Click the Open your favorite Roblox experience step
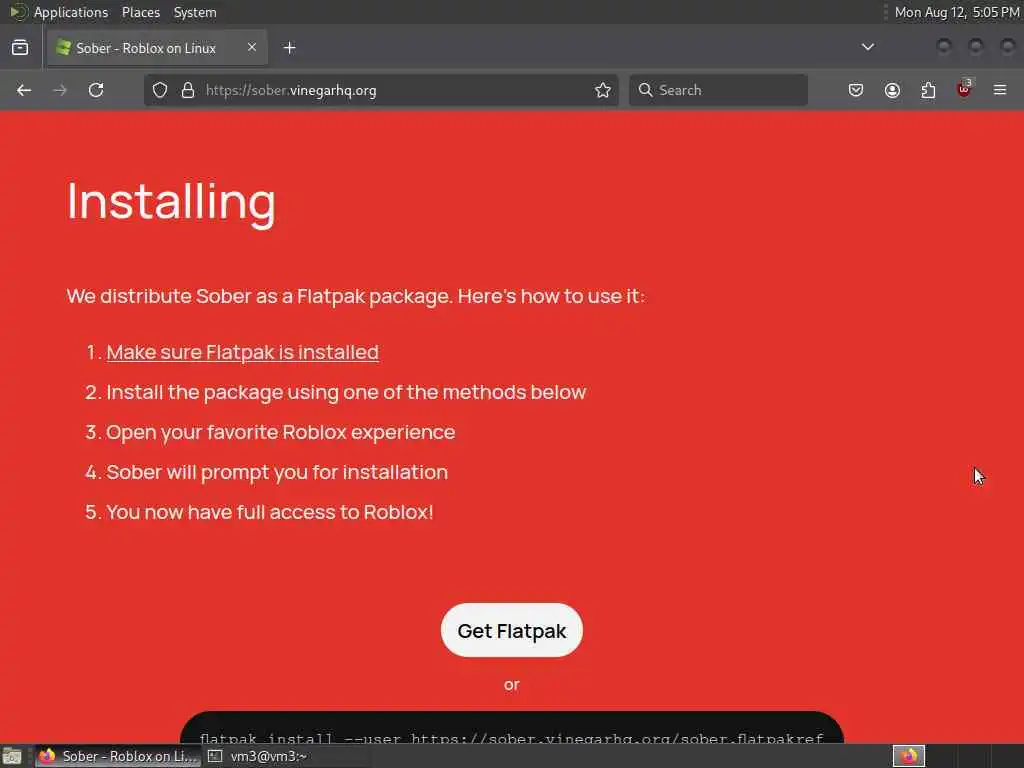Image resolution: width=1024 pixels, height=768 pixels. tap(280, 432)
